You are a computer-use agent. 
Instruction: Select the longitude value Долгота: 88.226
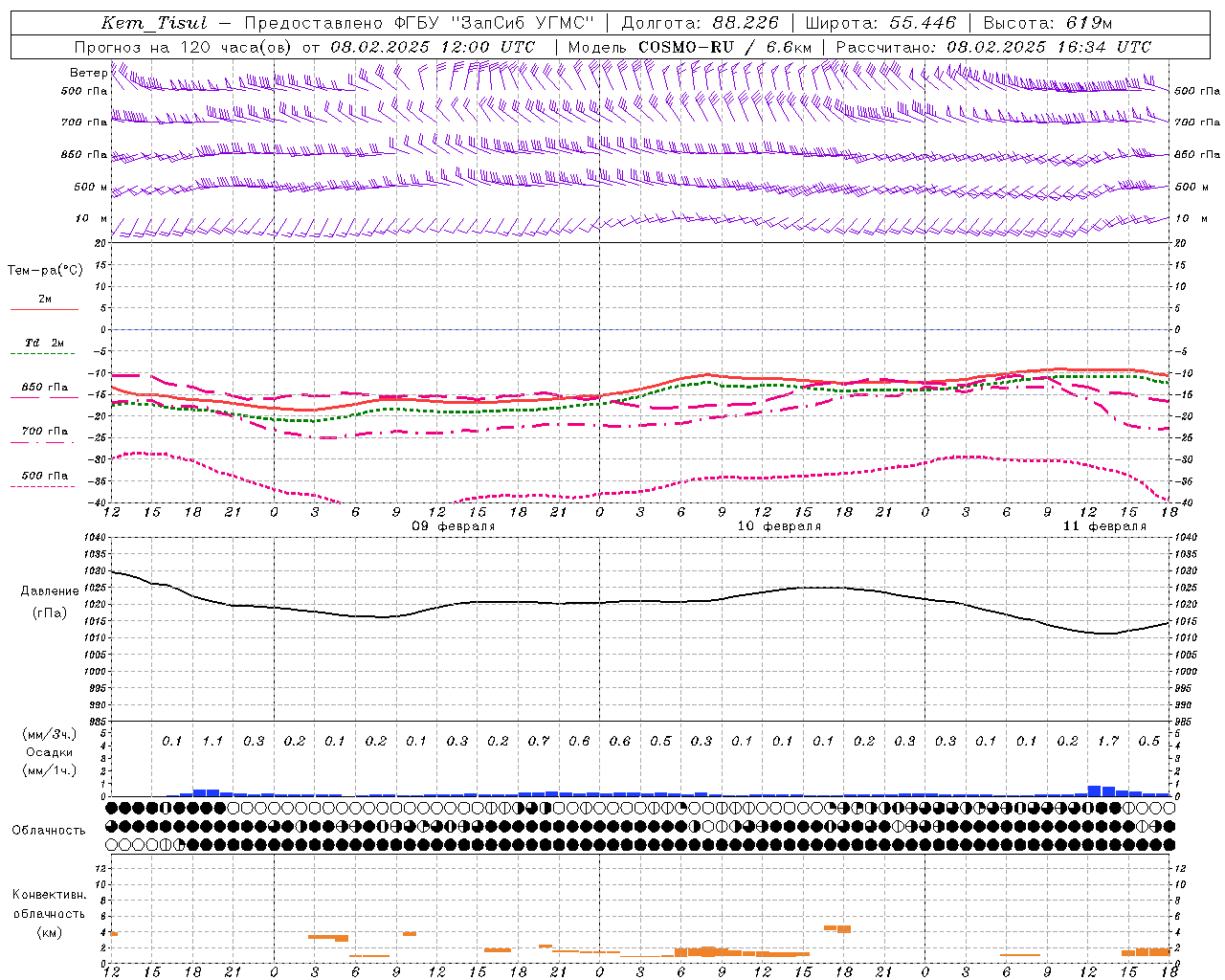point(701,23)
